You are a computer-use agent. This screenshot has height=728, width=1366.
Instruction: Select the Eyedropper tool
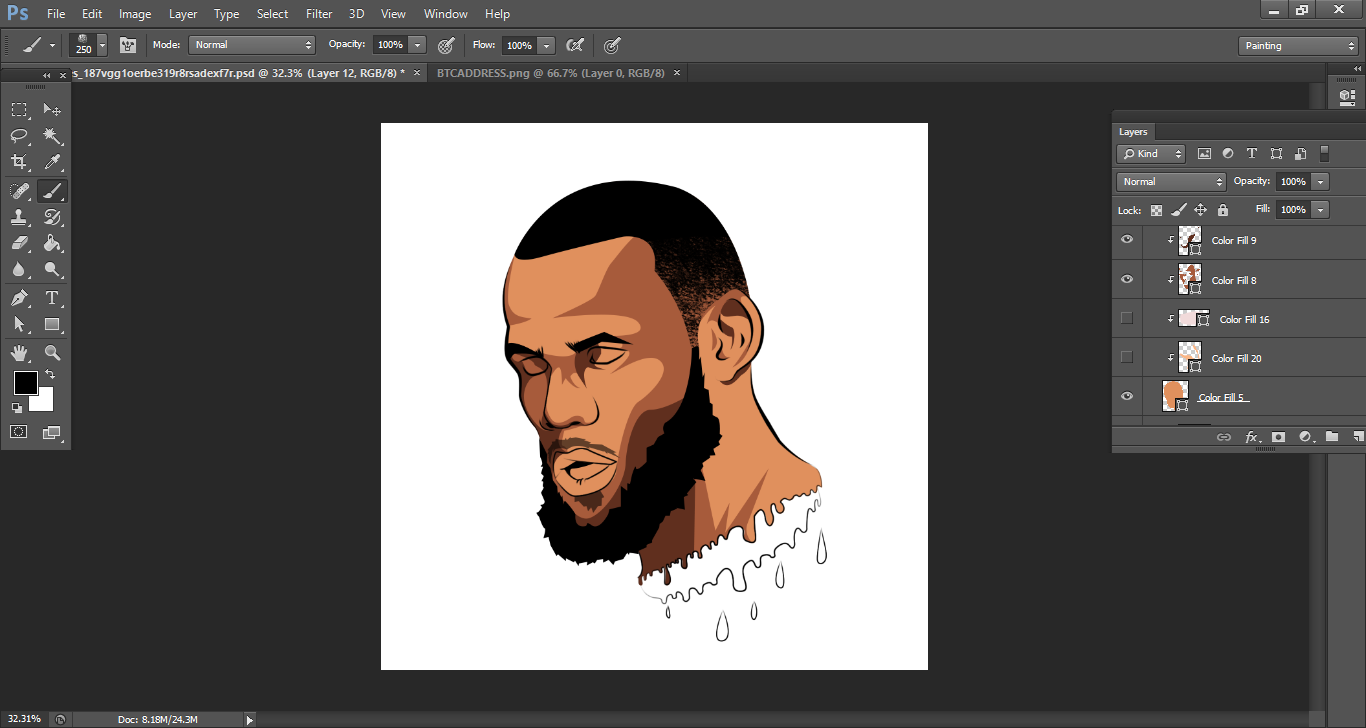tap(53, 161)
